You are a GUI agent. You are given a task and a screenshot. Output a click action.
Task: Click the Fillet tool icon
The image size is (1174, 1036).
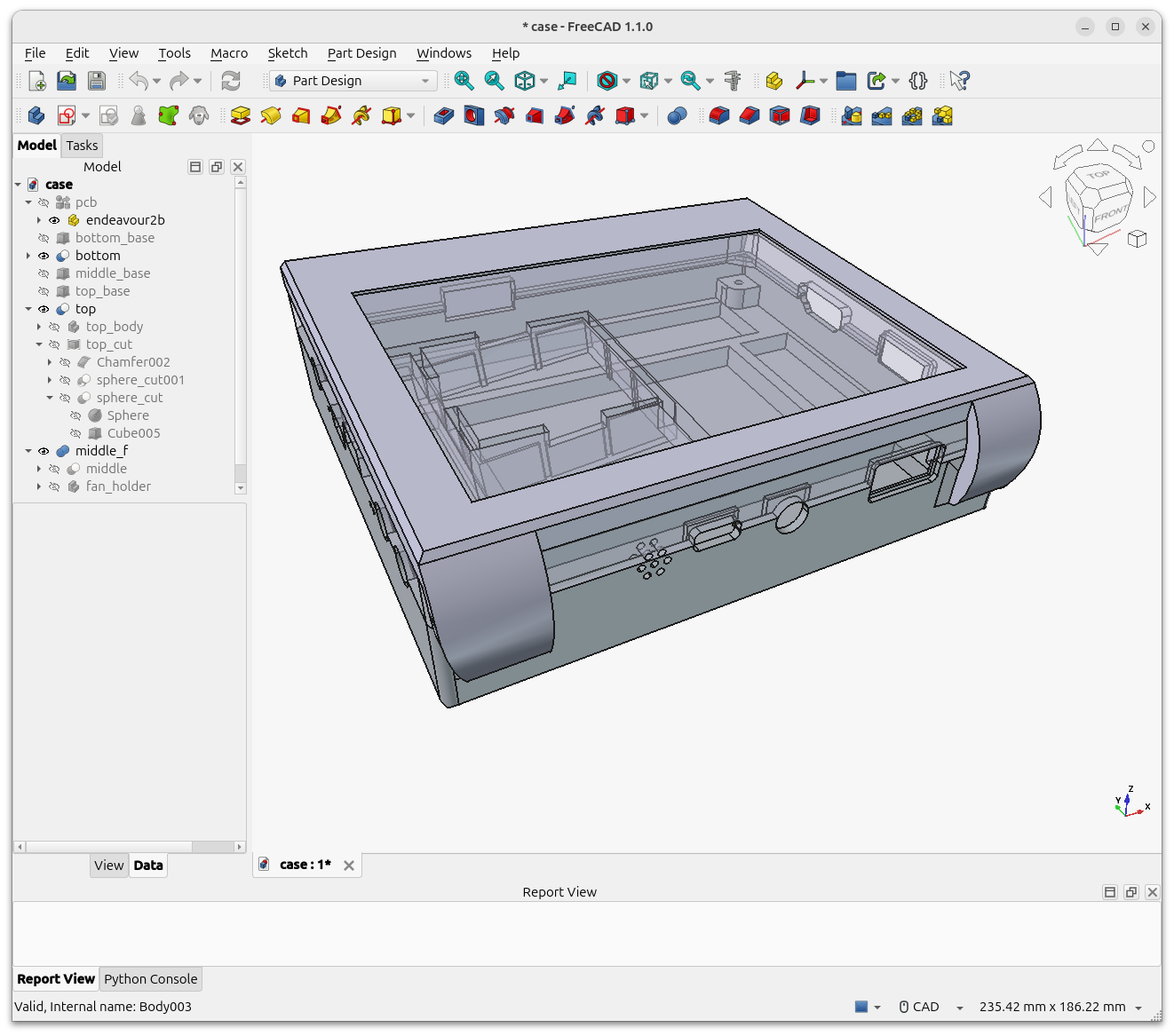(x=719, y=115)
